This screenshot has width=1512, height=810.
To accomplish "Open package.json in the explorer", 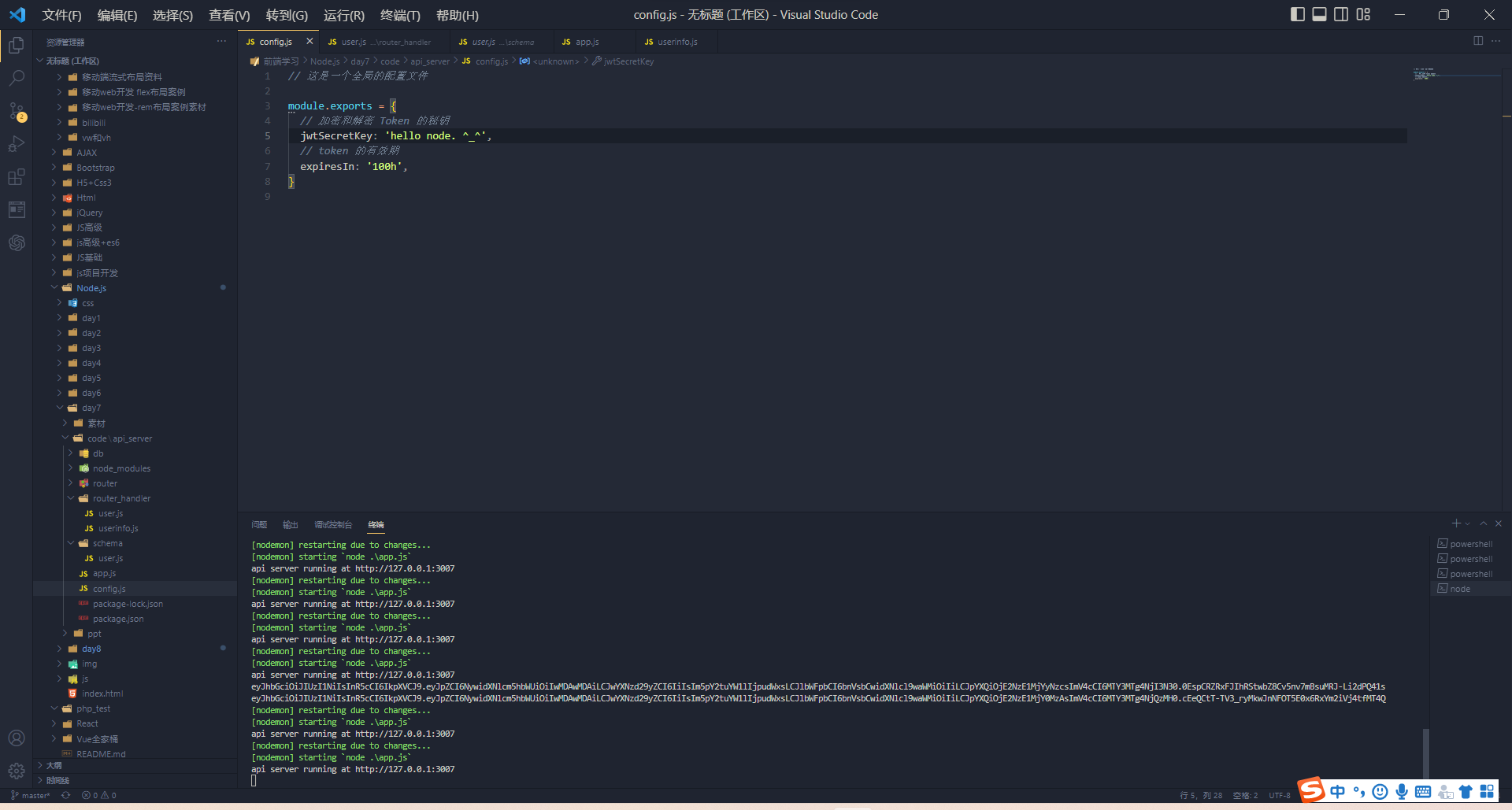I will point(118,619).
